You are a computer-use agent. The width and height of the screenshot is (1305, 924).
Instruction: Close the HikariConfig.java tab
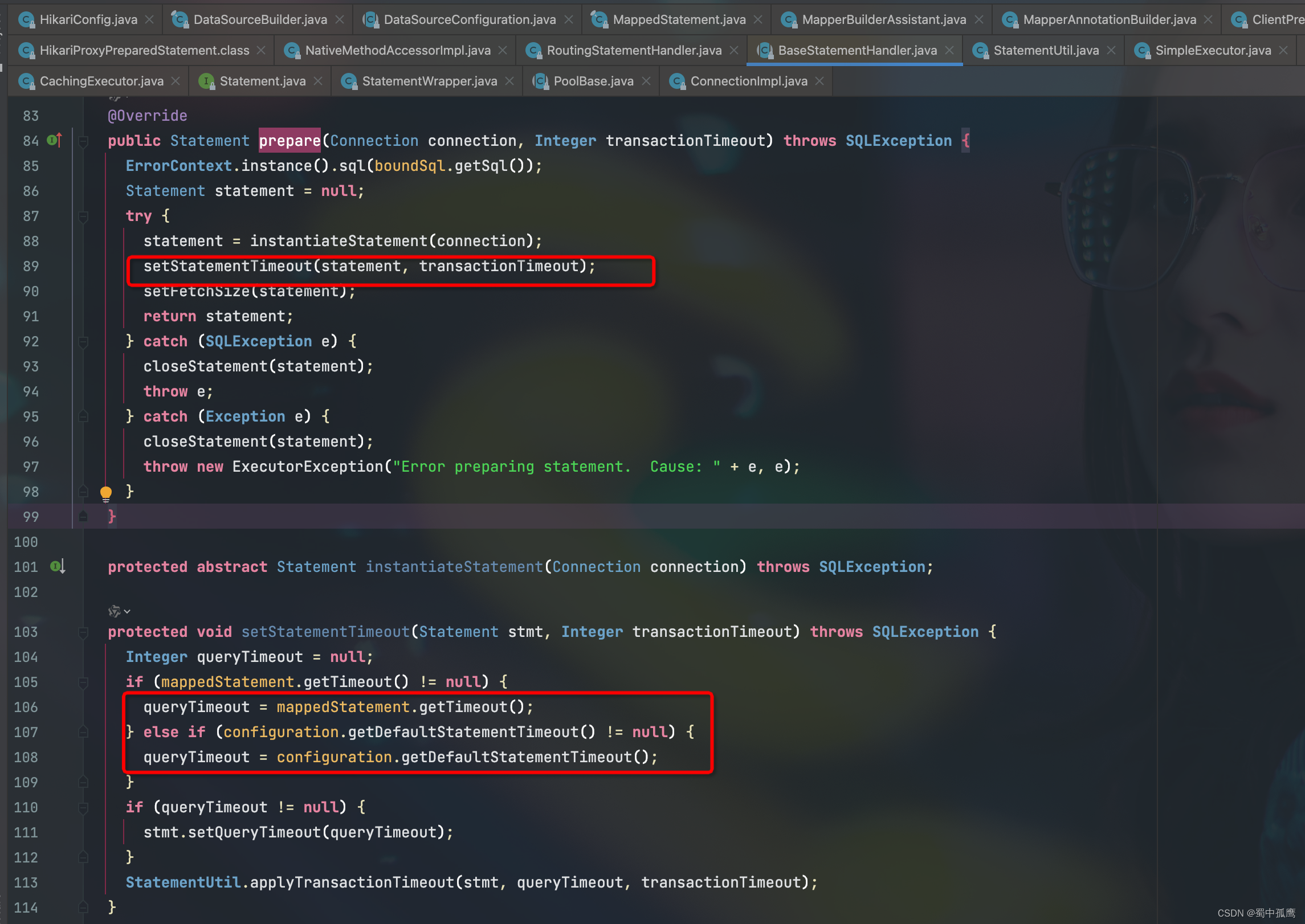point(149,19)
